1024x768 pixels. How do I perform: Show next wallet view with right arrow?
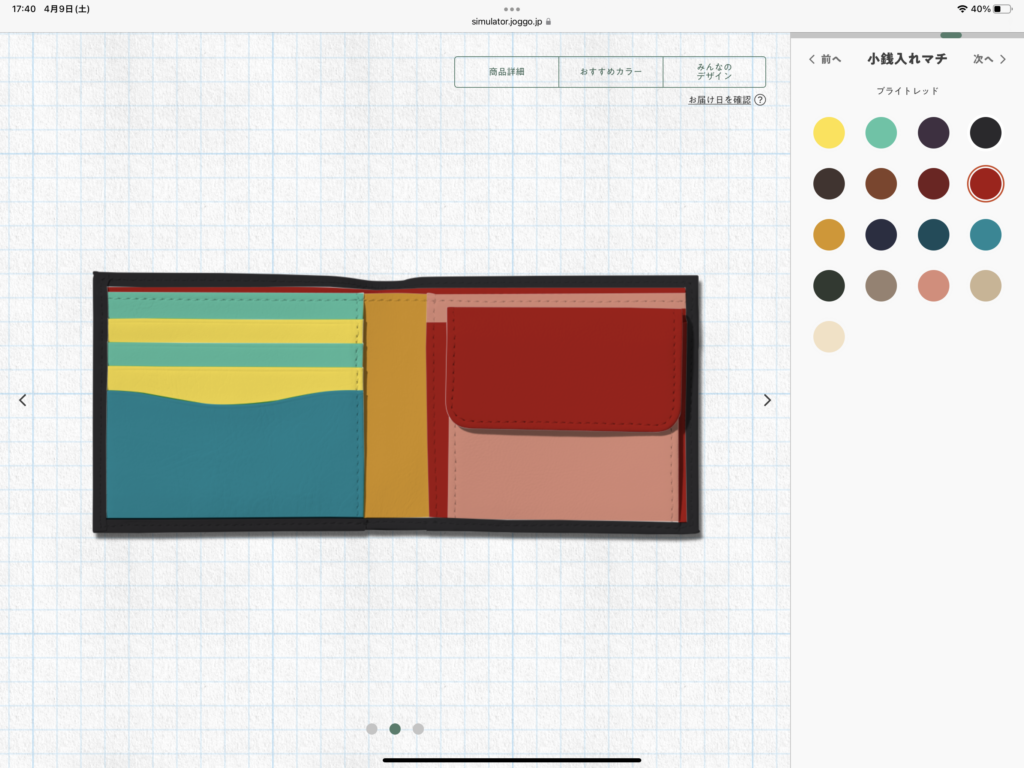click(767, 400)
